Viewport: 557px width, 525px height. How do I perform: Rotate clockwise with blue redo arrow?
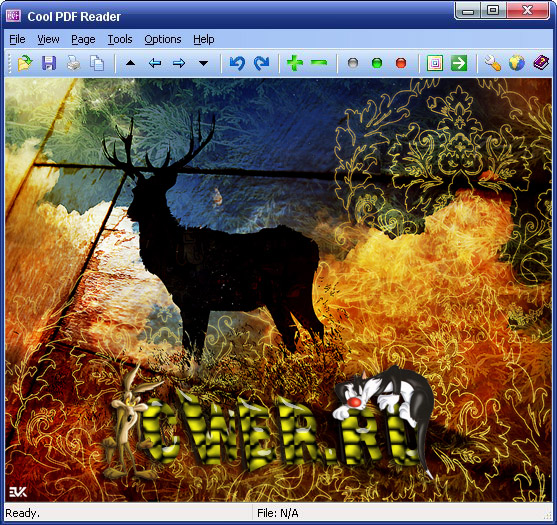point(261,63)
